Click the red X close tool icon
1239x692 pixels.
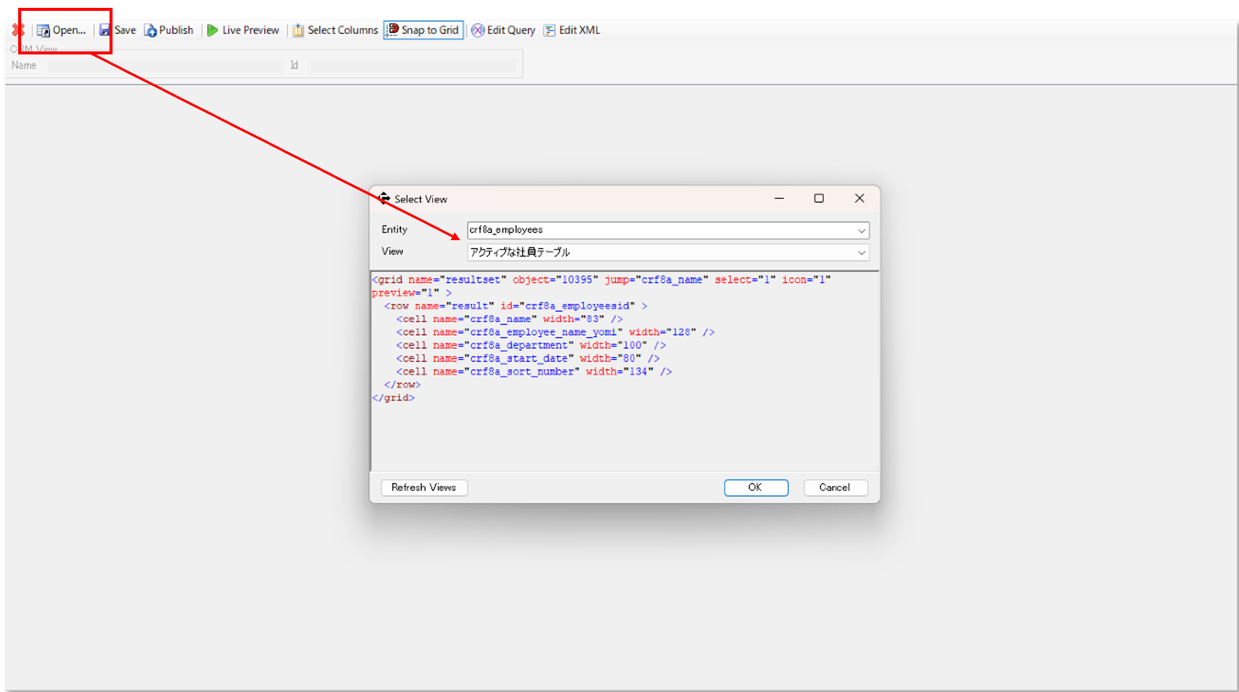[17, 30]
